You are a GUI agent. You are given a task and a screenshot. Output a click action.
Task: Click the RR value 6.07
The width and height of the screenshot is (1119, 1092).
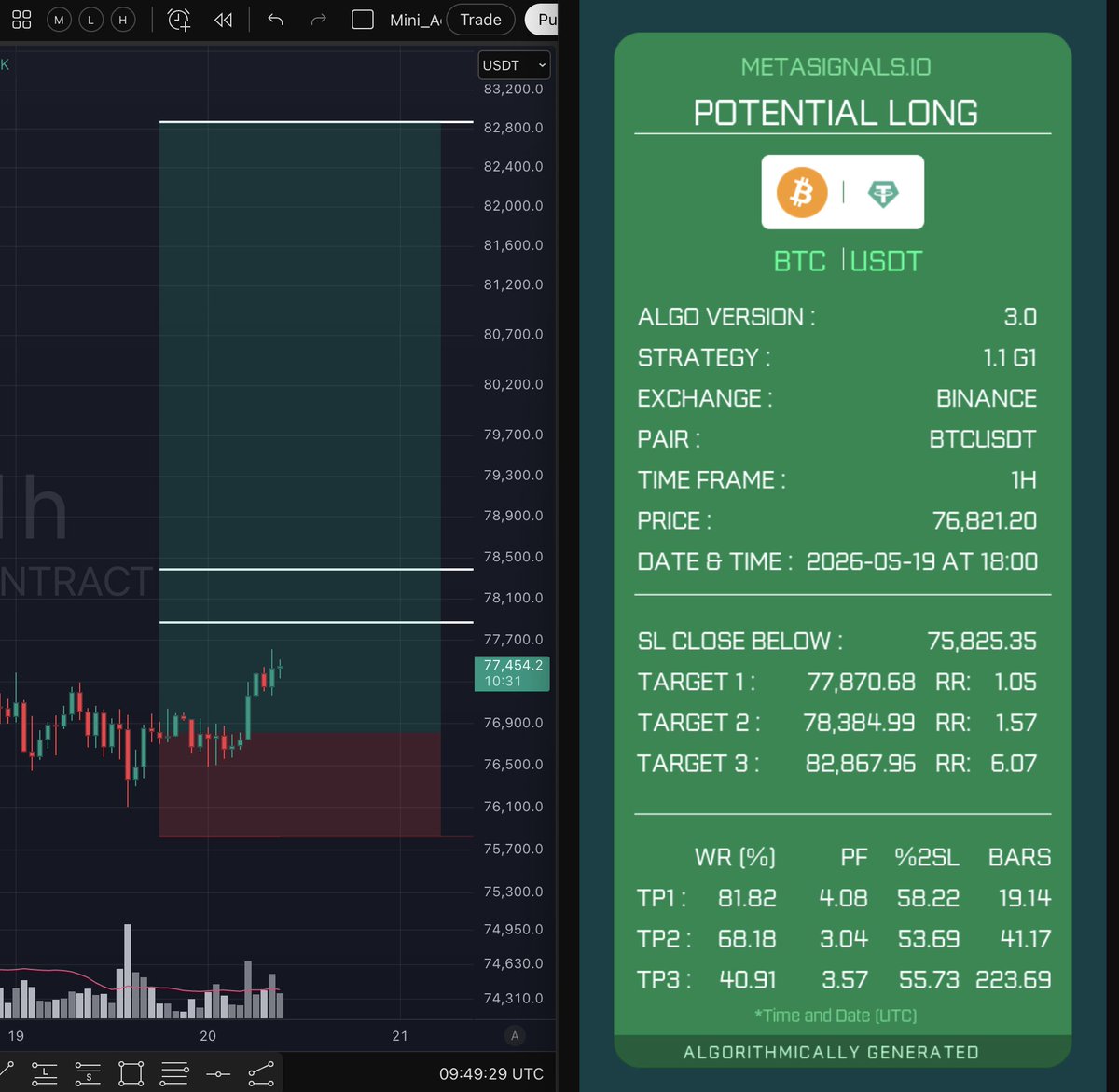click(1014, 764)
